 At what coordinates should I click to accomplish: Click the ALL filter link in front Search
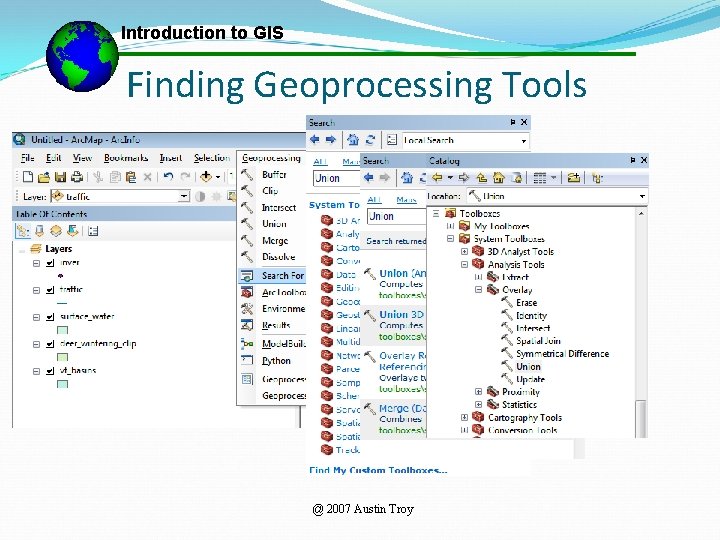tap(374, 199)
